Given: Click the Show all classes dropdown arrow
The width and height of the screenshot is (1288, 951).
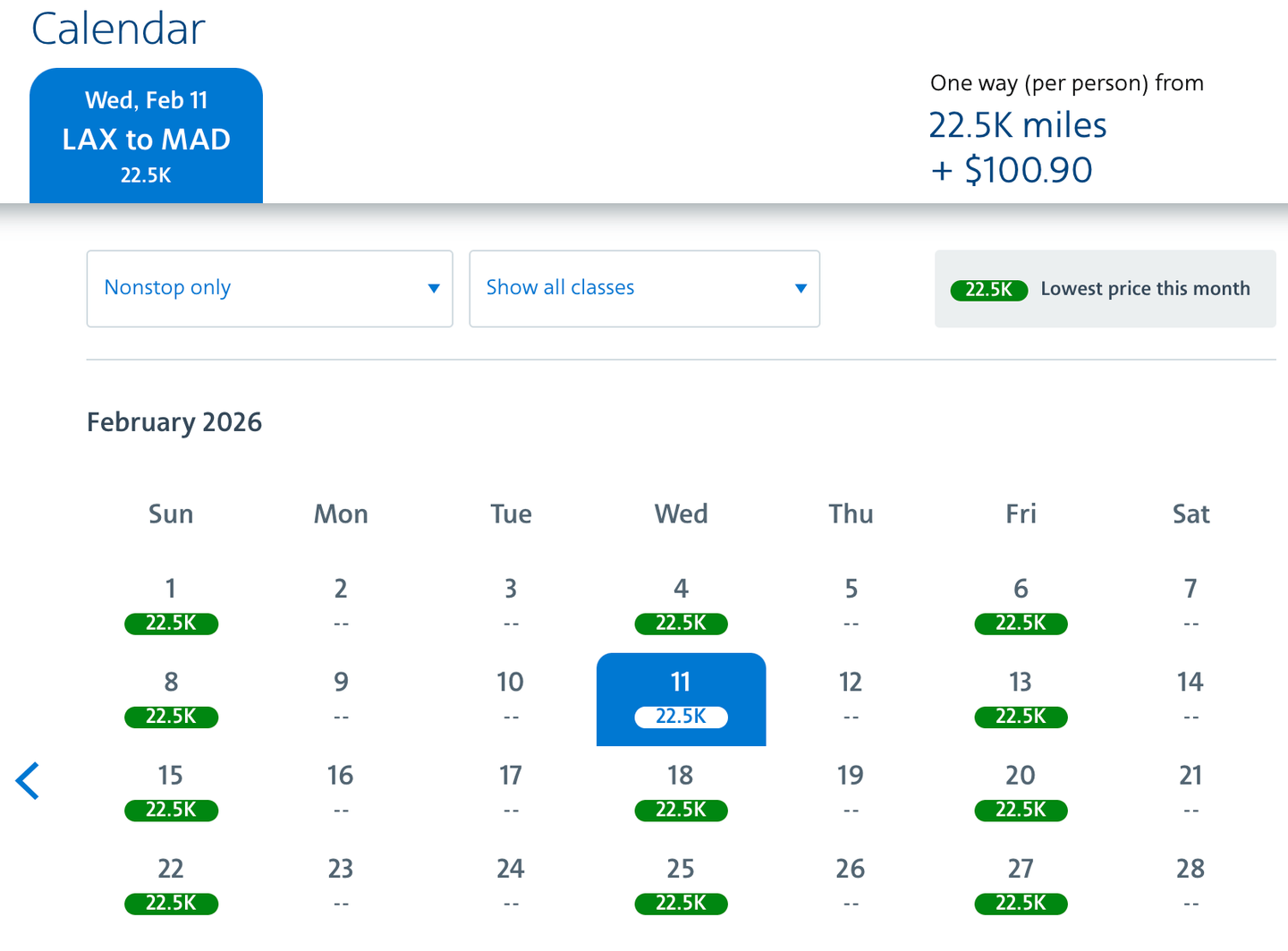Looking at the screenshot, I should pos(801,288).
